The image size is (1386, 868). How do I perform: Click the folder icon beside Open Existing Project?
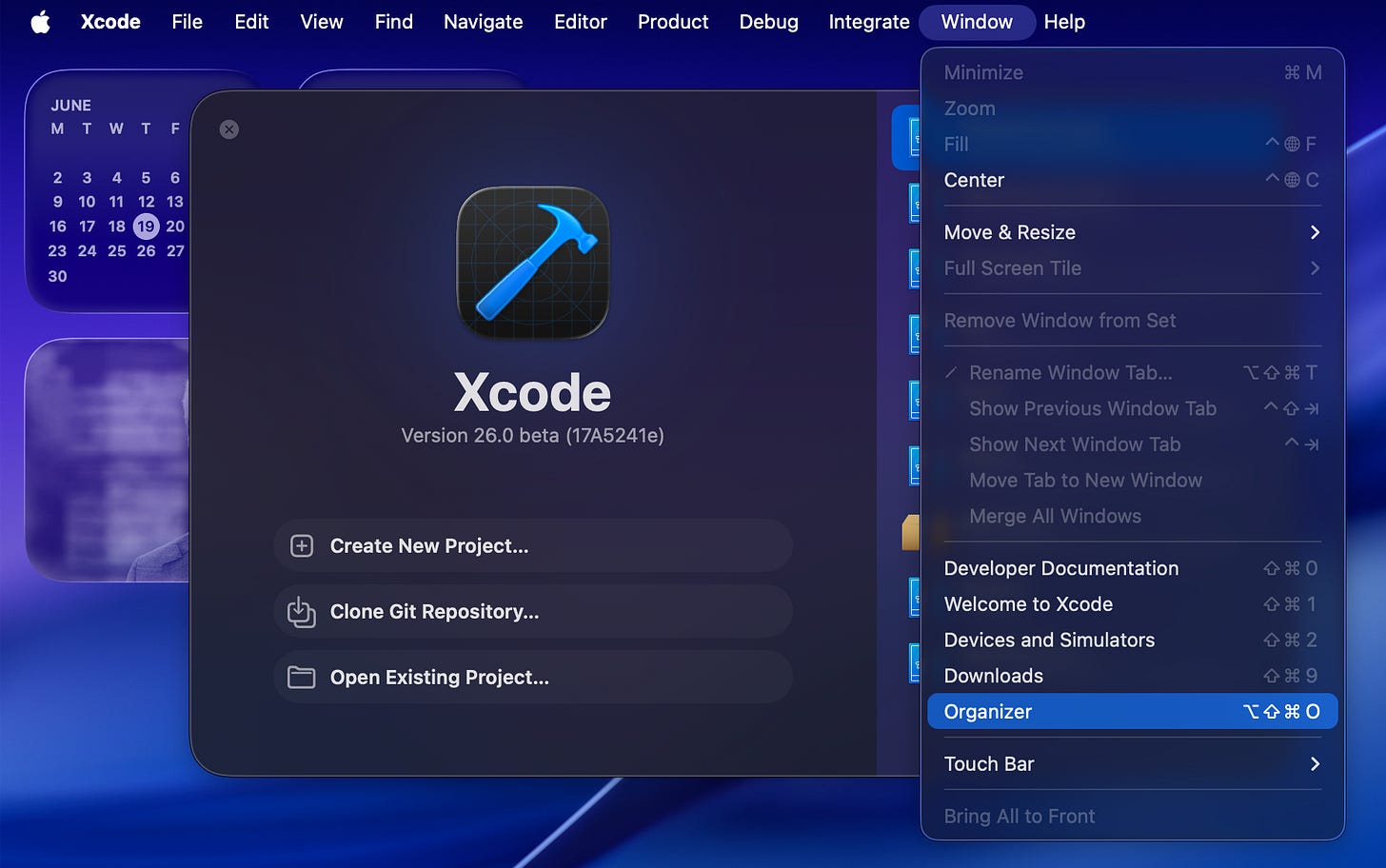click(x=302, y=678)
